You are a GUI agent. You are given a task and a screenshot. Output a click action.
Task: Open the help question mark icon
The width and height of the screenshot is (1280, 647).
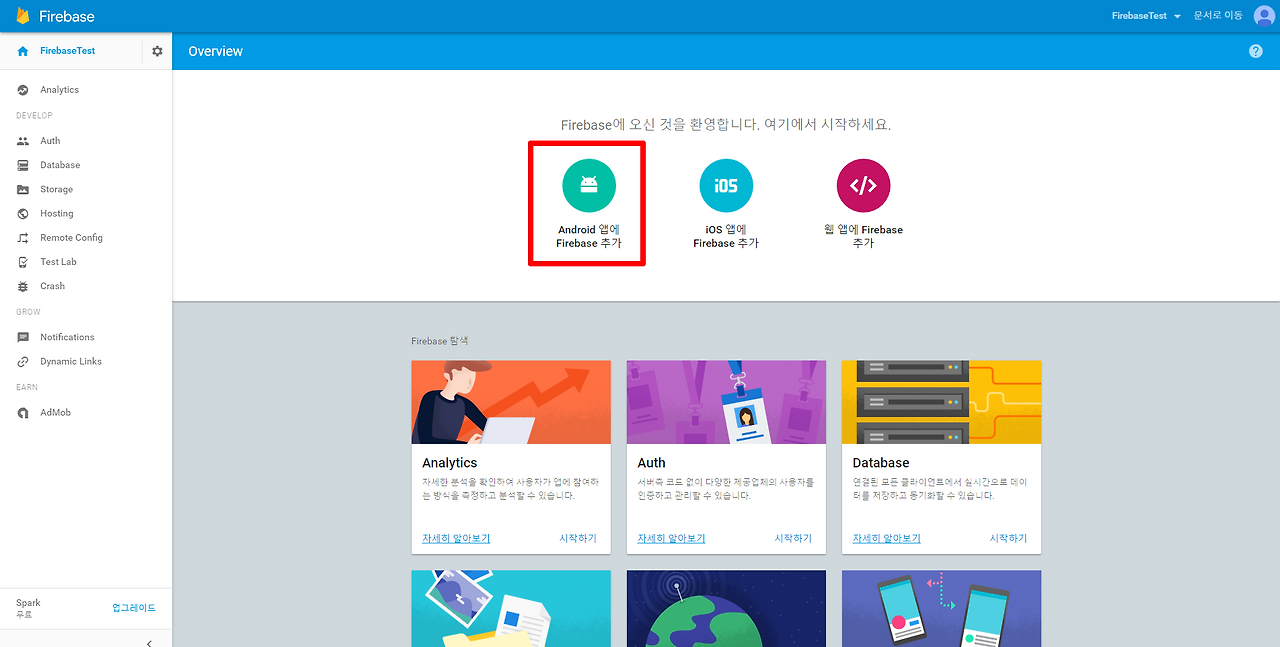tap(1256, 51)
